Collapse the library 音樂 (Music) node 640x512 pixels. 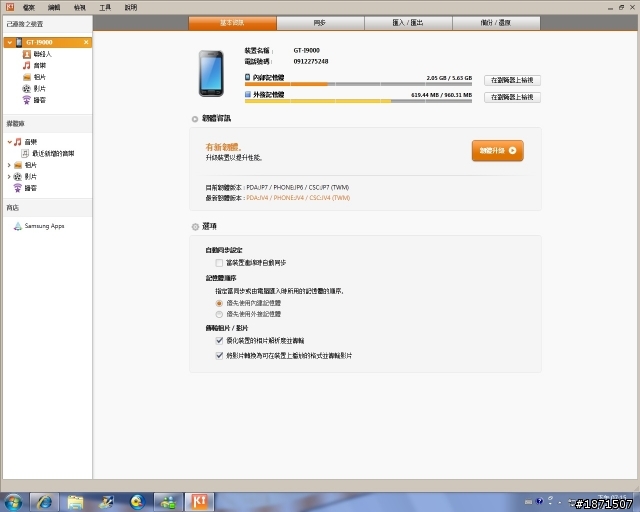pos(9,142)
